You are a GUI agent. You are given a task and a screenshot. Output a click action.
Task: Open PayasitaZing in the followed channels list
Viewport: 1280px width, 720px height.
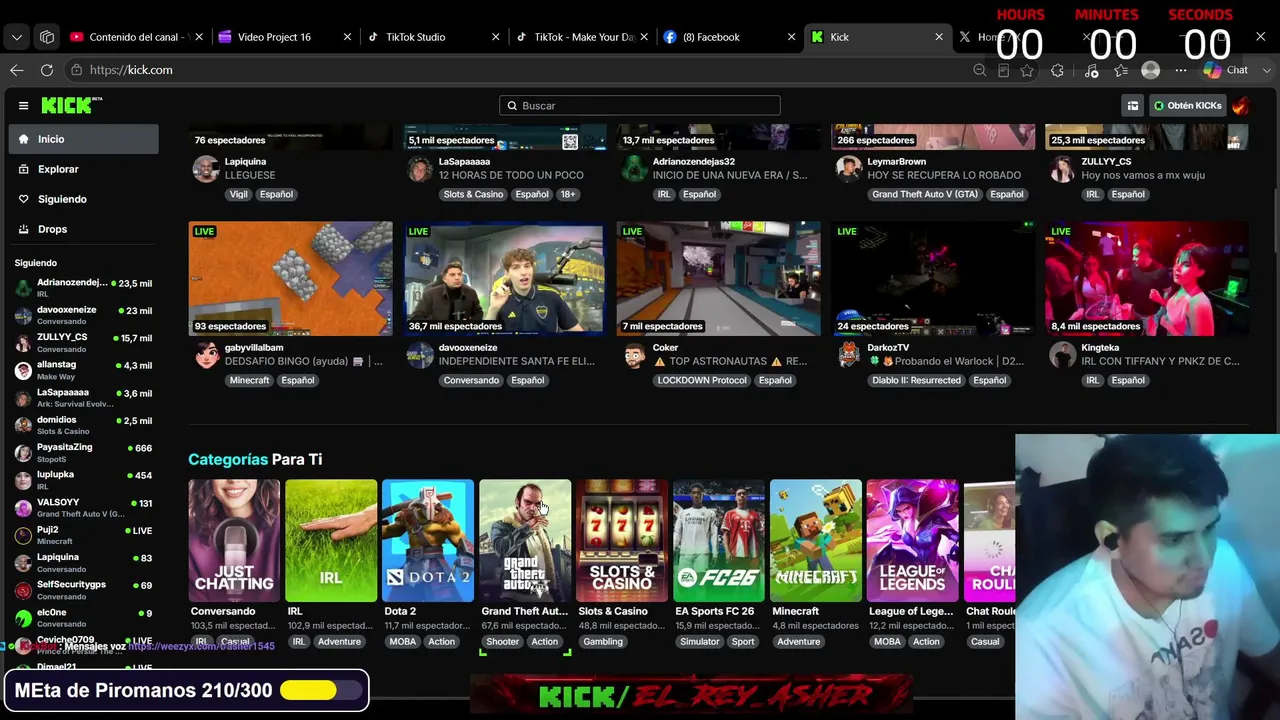click(83, 453)
